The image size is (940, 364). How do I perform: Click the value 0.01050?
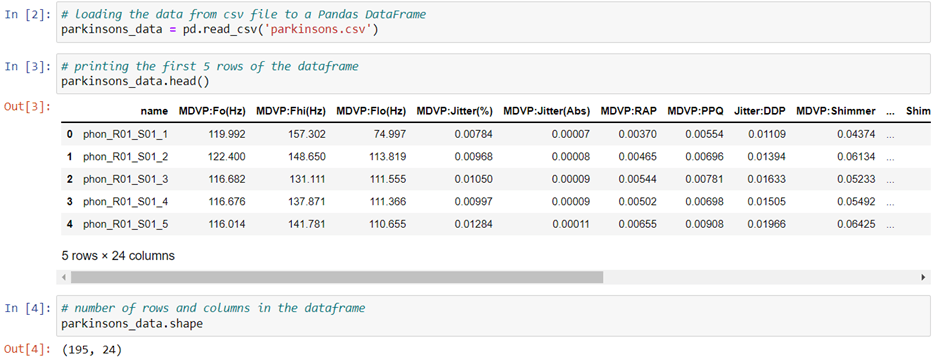(474, 179)
